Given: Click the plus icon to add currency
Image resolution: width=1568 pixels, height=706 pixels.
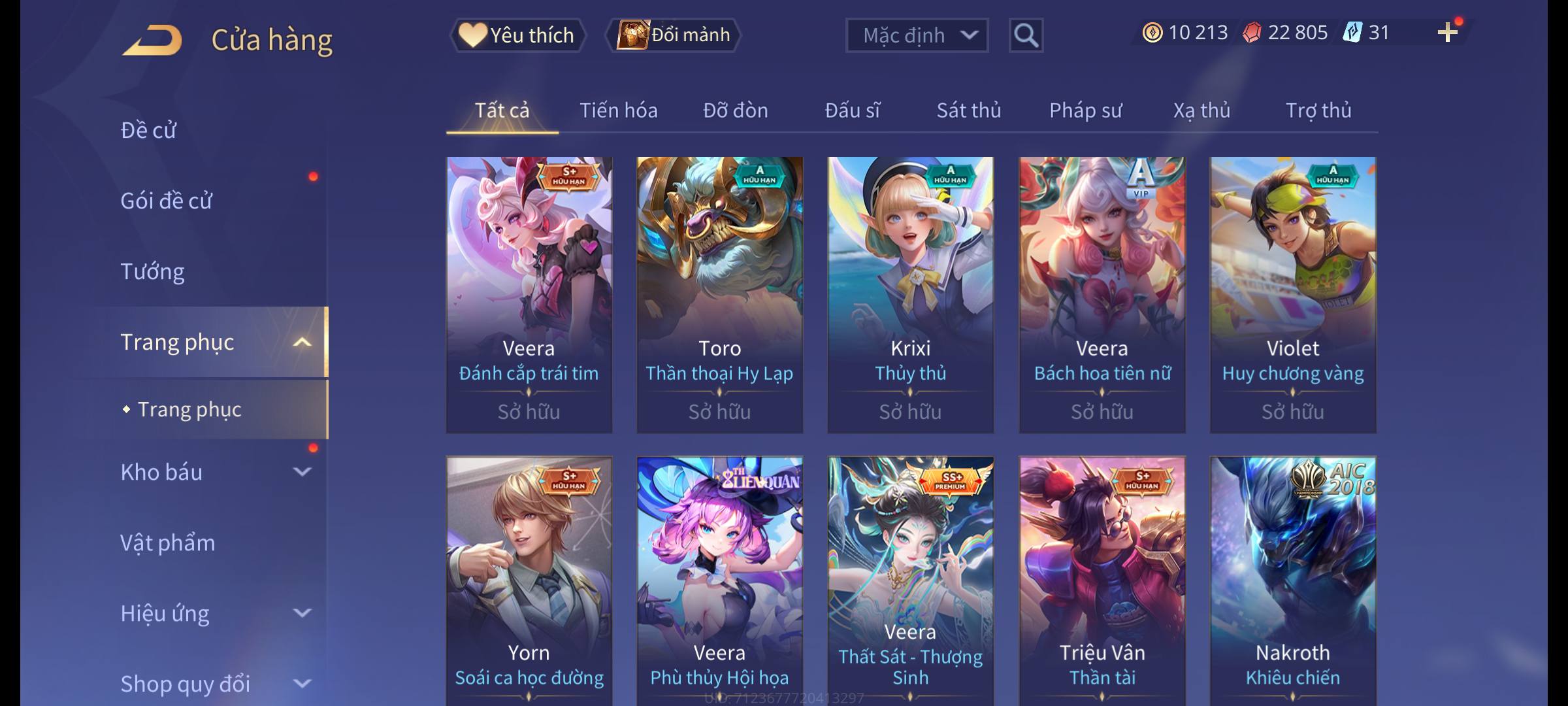Looking at the screenshot, I should coord(1448,32).
